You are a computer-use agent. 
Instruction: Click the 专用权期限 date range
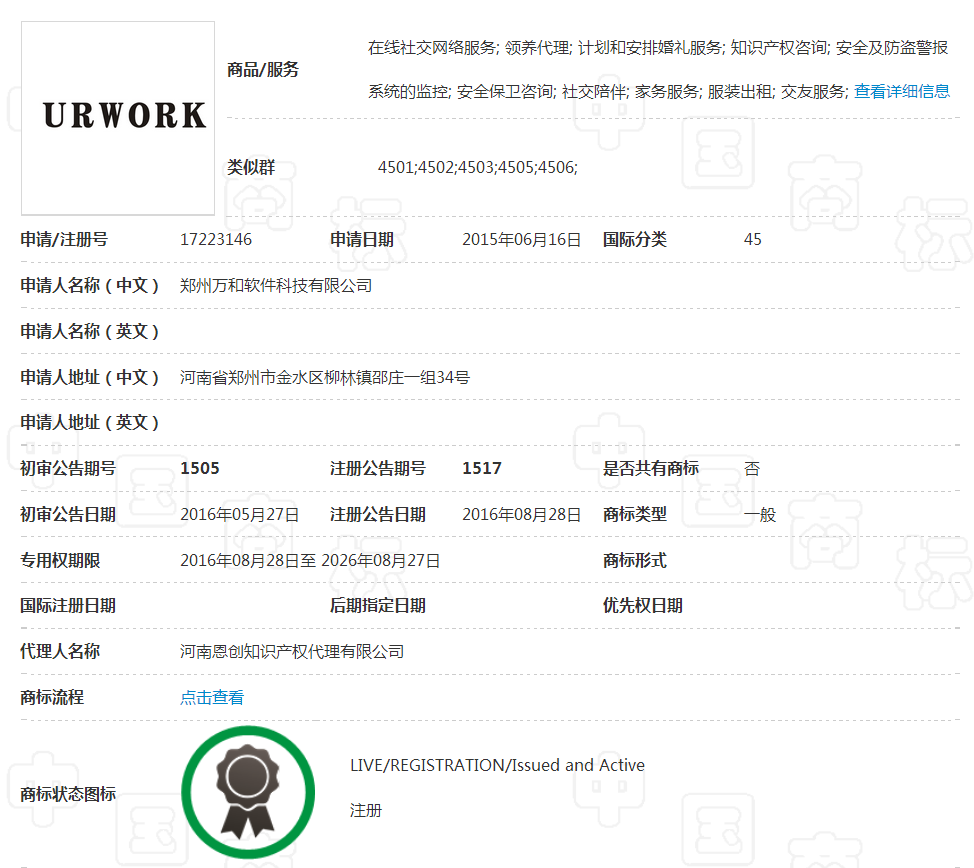click(x=310, y=560)
